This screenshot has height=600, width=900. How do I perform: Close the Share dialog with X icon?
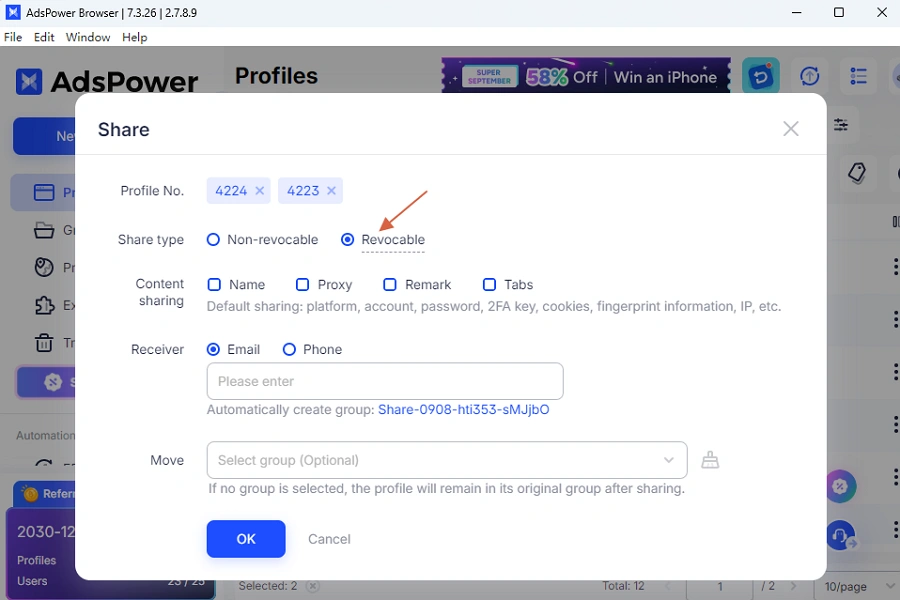791,129
